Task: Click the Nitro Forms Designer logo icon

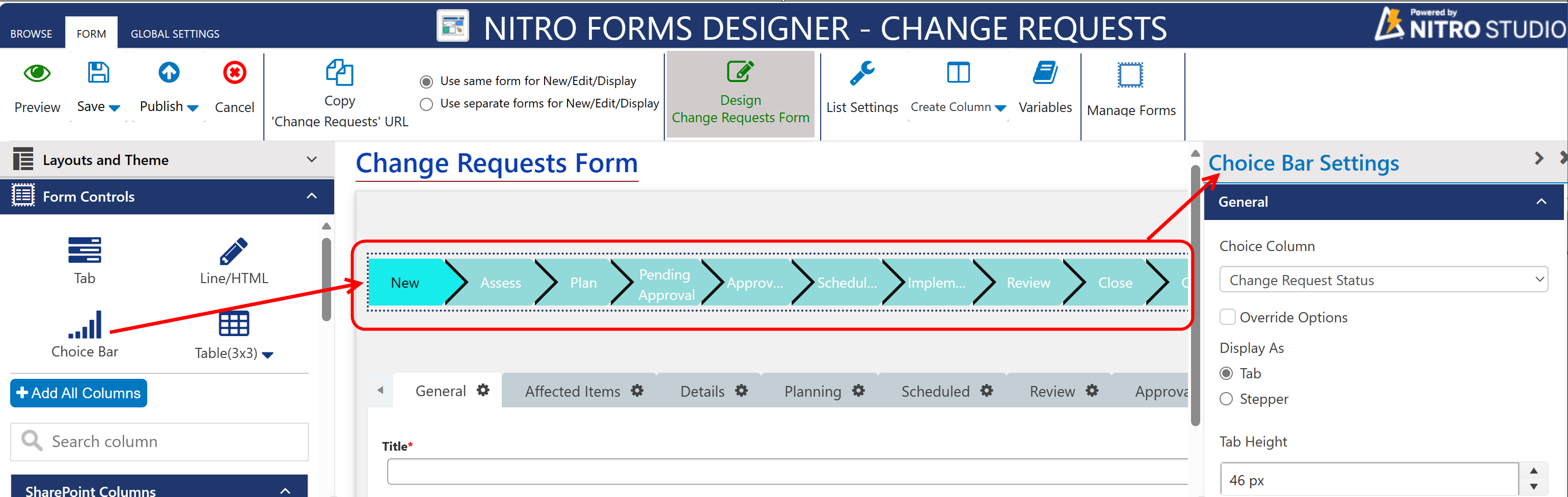Action: click(x=452, y=26)
